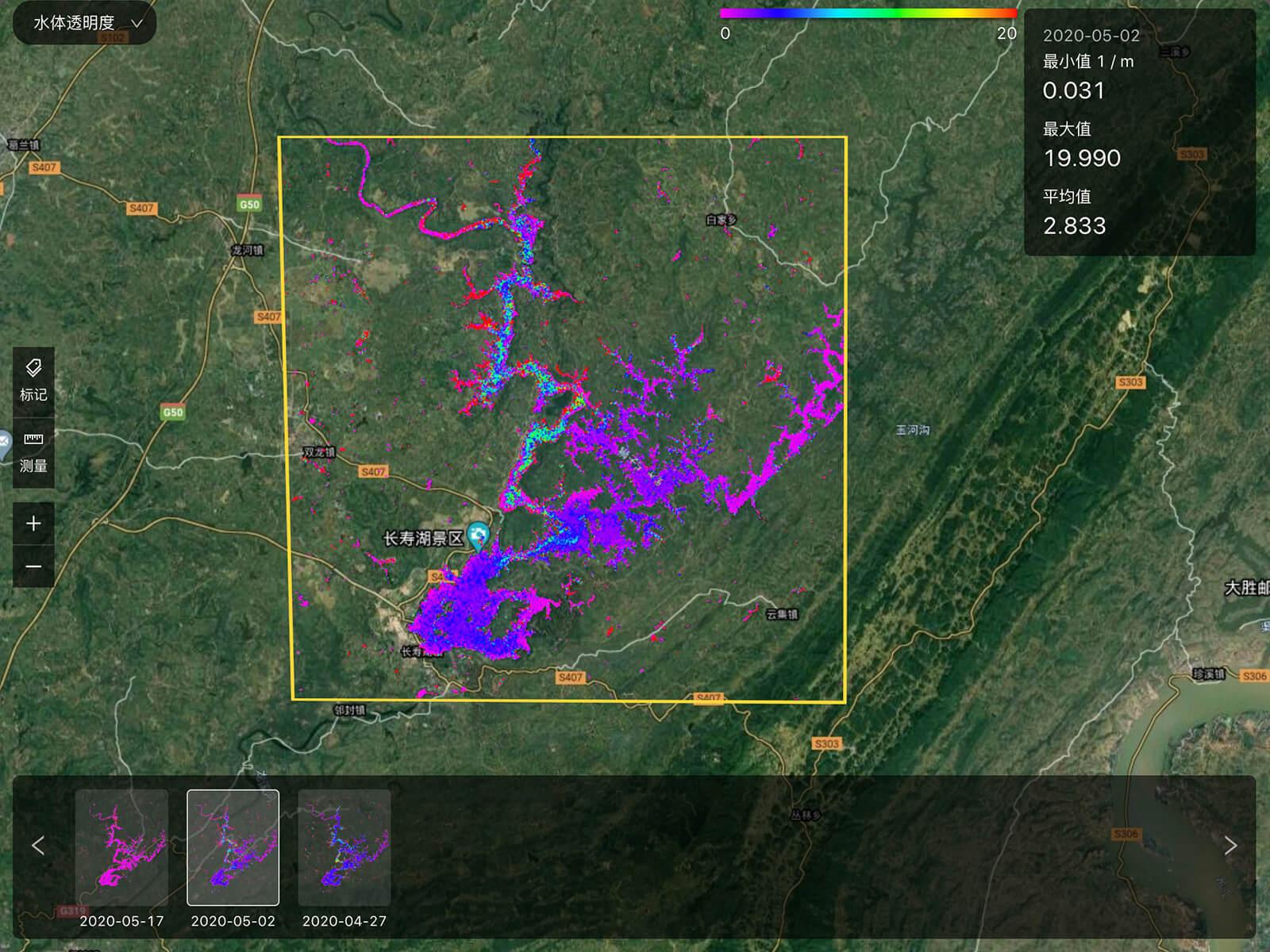The width and height of the screenshot is (1270, 952).
Task: Click the 最小值 1 / m label
Action: tap(1088, 61)
